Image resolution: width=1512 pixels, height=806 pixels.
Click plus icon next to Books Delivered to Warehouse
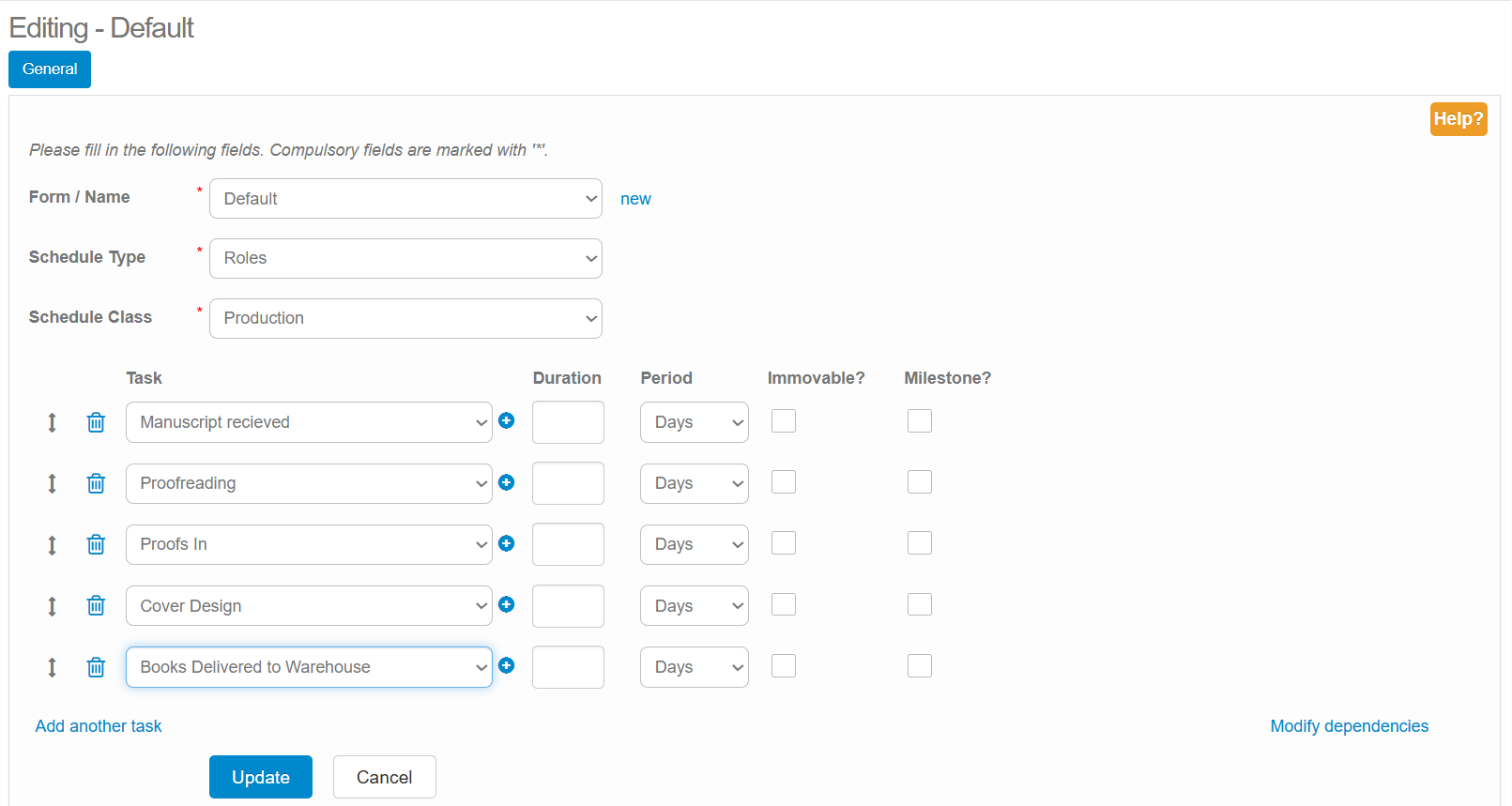click(x=507, y=665)
